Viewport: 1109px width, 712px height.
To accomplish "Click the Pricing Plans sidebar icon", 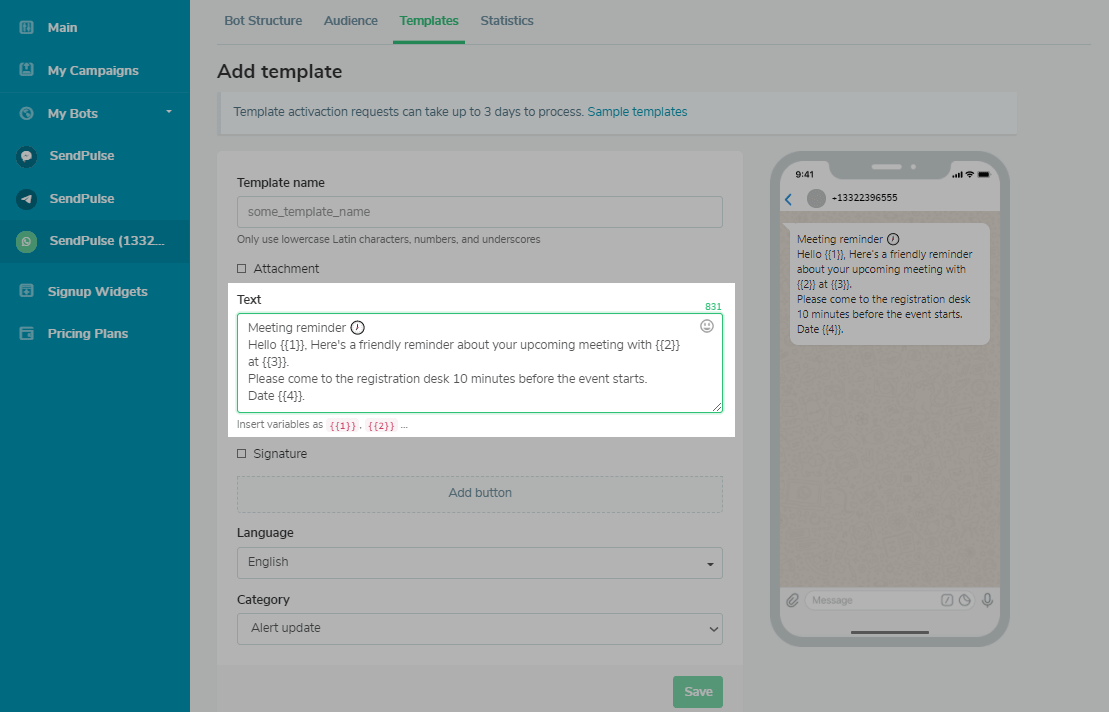I will (27, 334).
